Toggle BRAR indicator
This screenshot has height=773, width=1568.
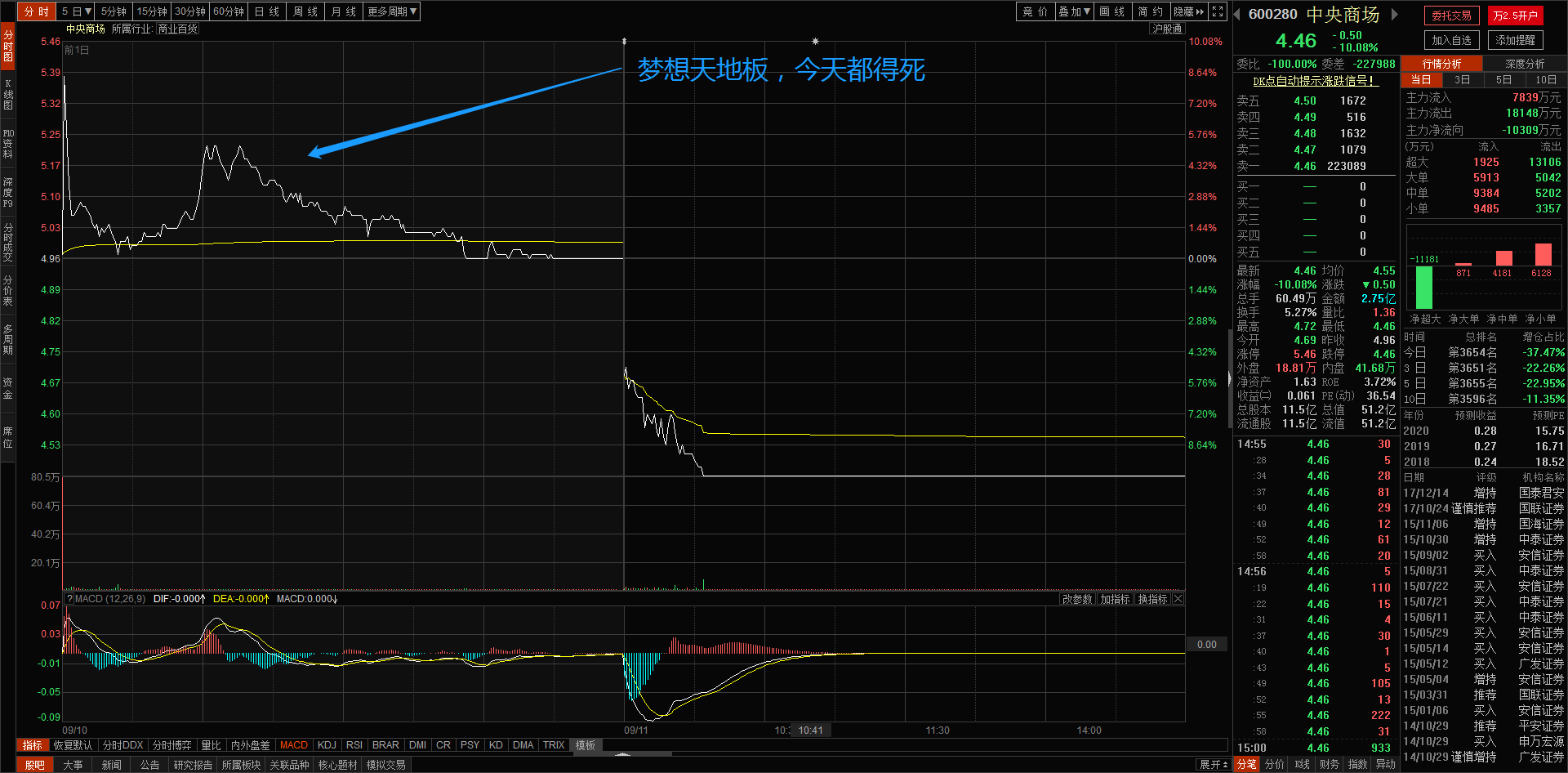pyautogui.click(x=385, y=745)
